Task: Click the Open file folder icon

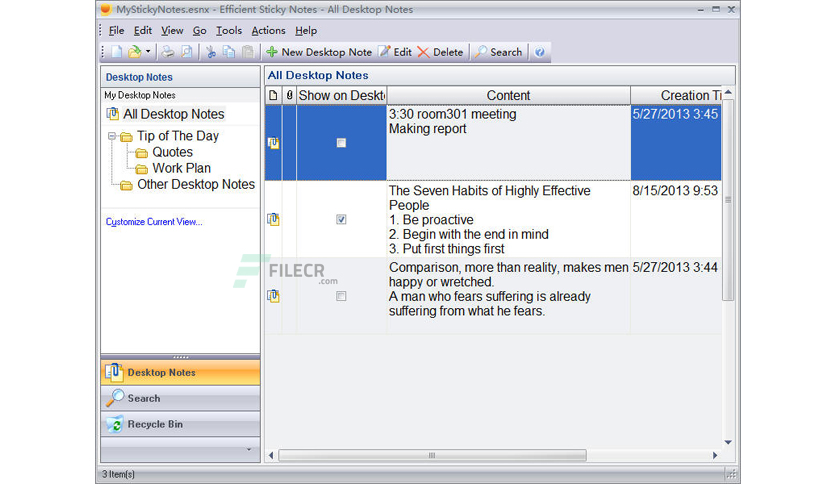Action: [x=134, y=52]
